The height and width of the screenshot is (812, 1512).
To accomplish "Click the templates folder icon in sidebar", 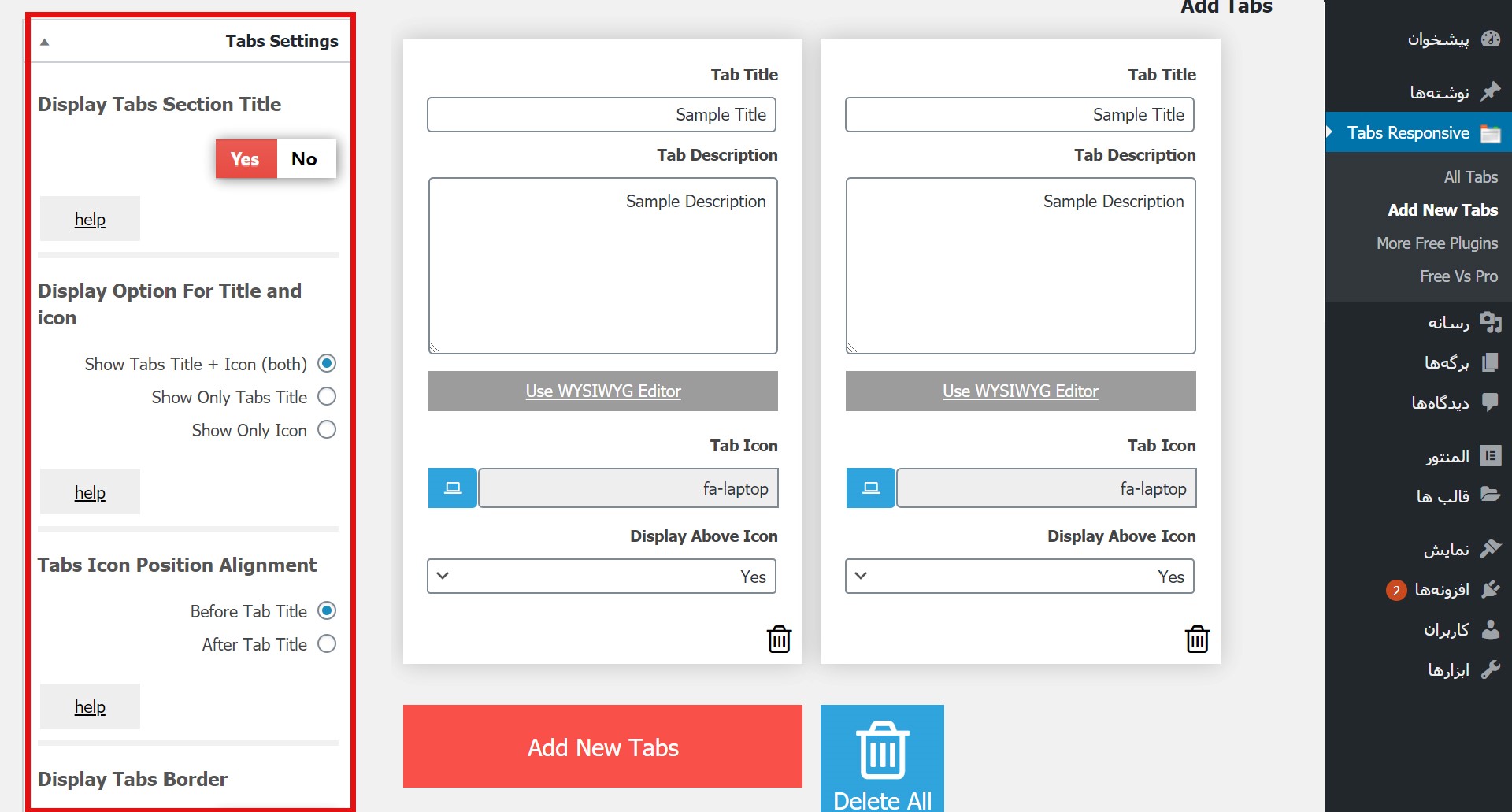I will click(x=1491, y=495).
